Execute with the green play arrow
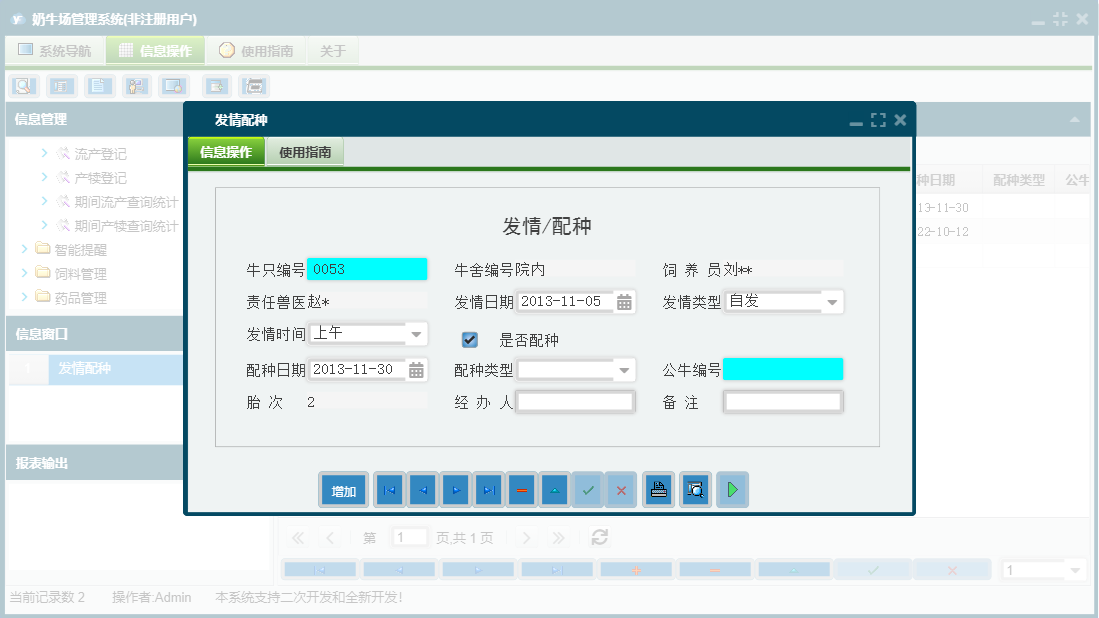 (731, 489)
